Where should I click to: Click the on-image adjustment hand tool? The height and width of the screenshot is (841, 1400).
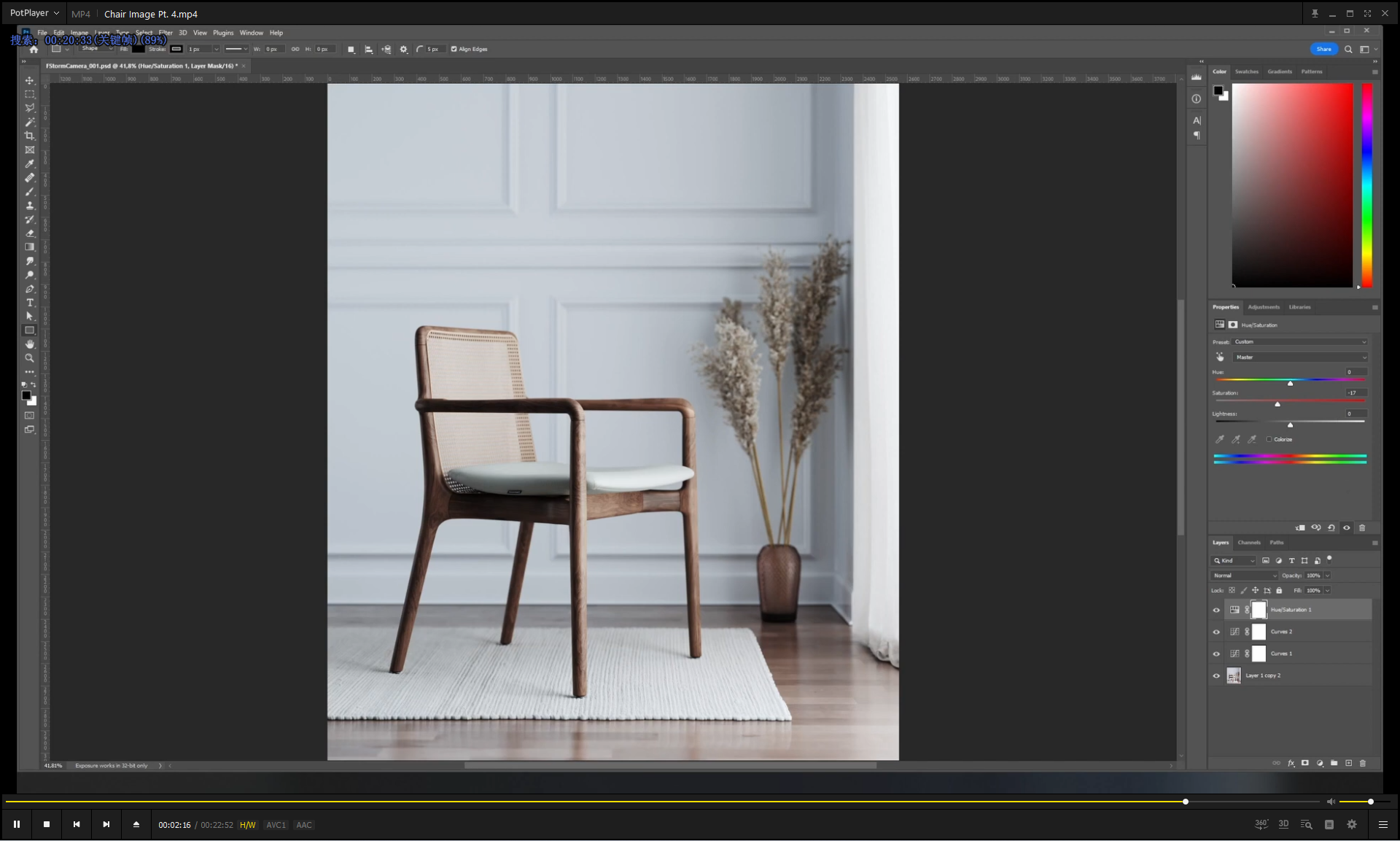[x=1220, y=357]
